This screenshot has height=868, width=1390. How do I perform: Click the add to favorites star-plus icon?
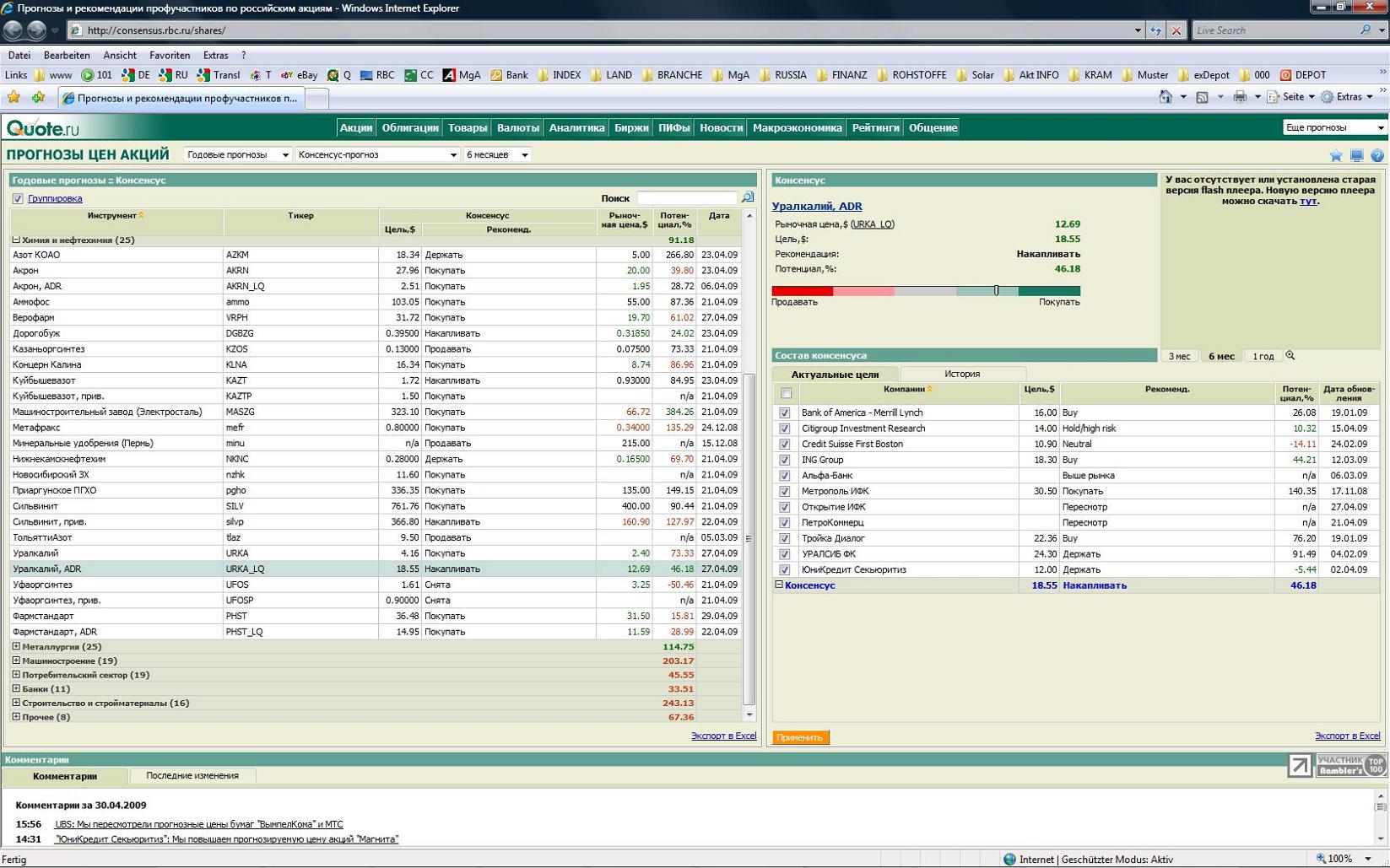pyautogui.click(x=38, y=98)
